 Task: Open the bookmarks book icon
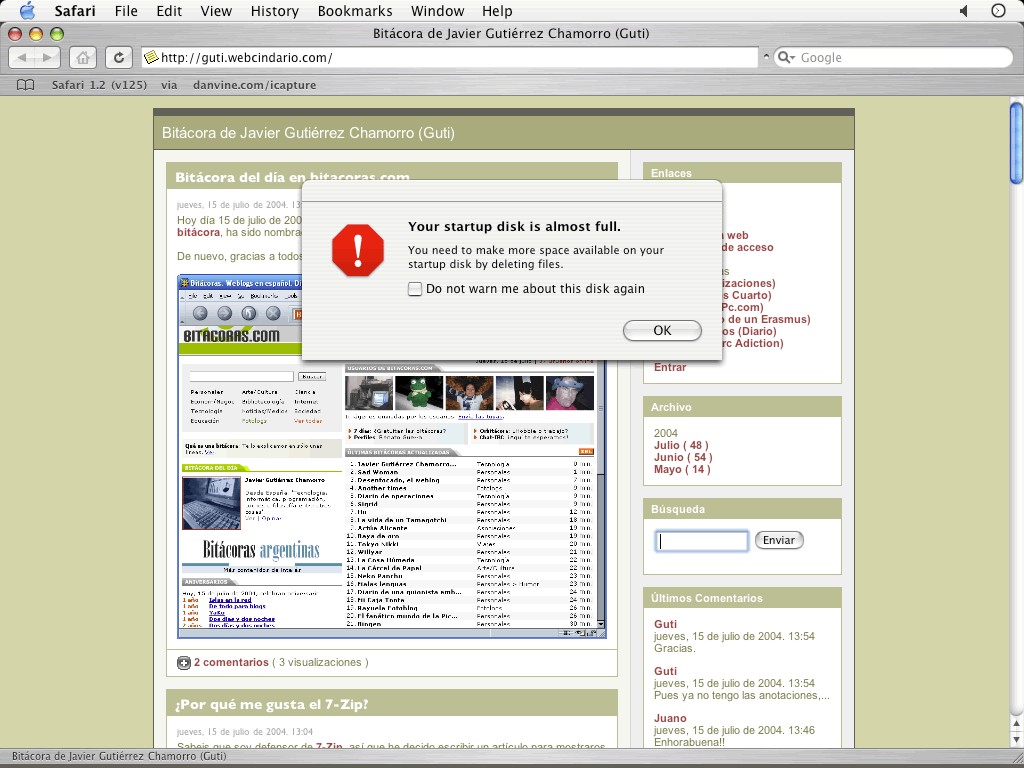[25, 85]
